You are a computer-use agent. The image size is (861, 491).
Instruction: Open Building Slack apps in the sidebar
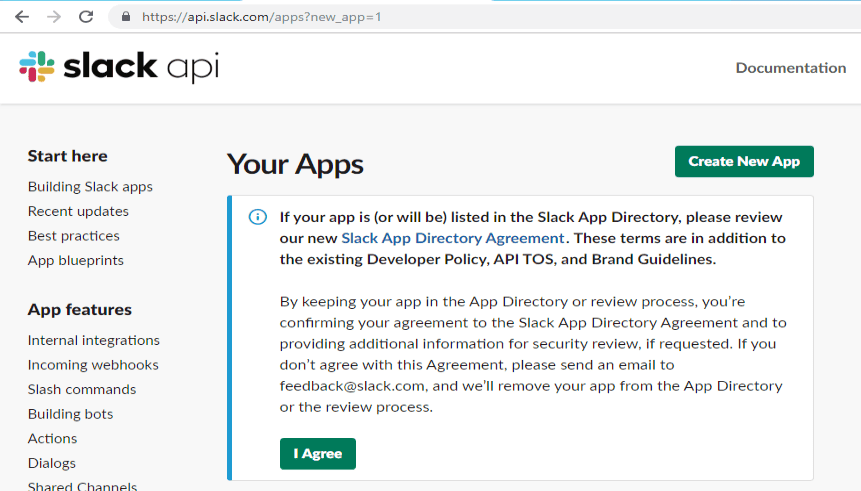[90, 187]
